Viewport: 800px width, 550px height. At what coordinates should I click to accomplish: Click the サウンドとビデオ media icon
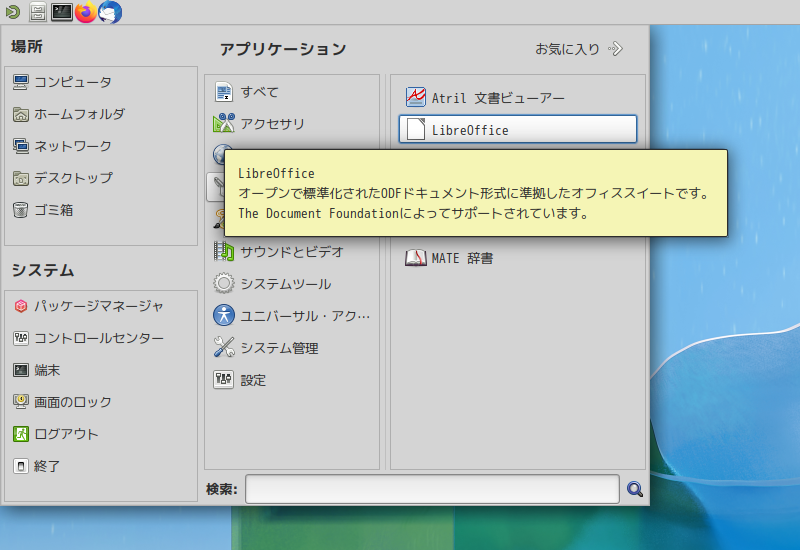point(223,252)
